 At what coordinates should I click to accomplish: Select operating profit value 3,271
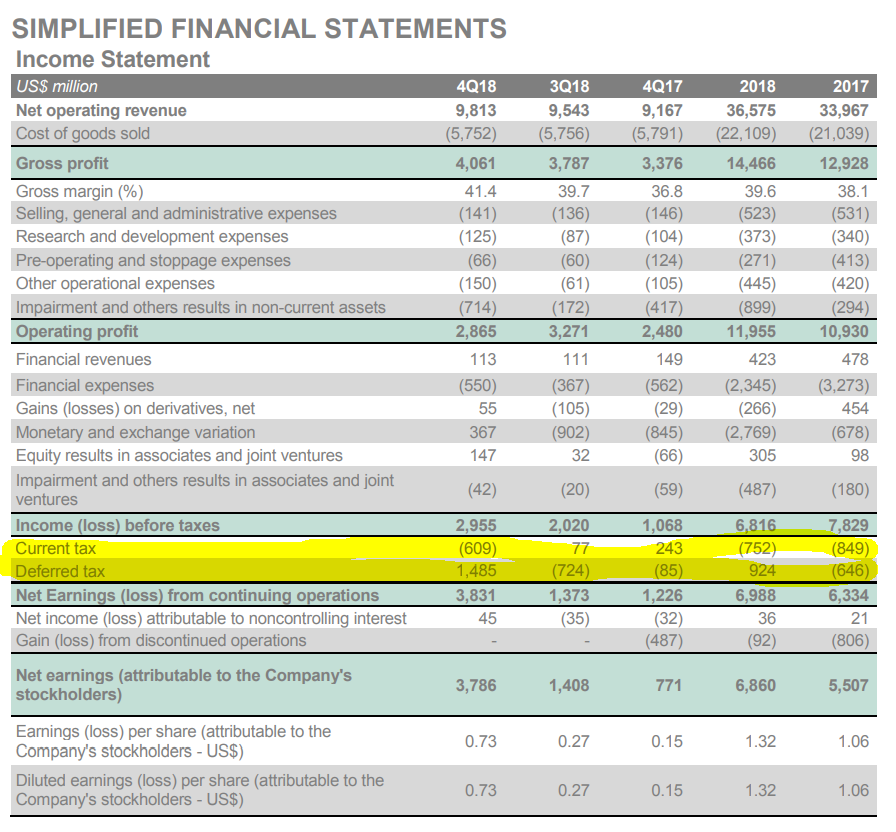point(569,331)
